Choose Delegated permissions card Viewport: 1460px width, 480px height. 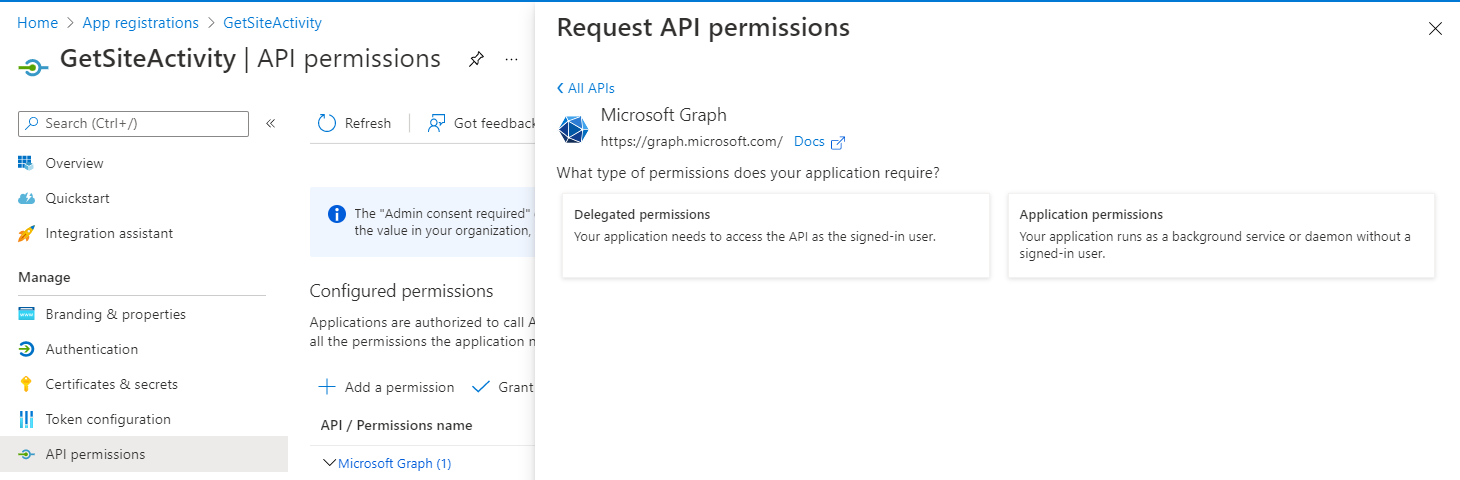[776, 235]
